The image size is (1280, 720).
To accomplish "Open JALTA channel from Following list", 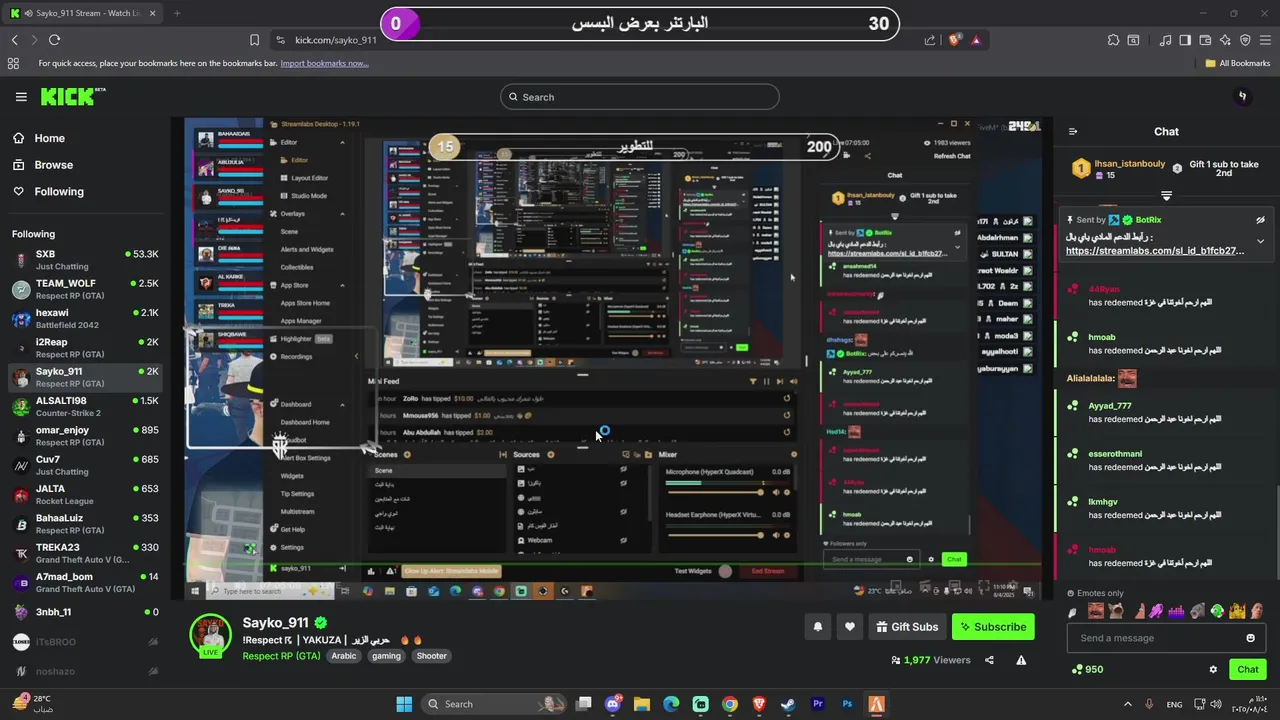I will tap(85, 494).
